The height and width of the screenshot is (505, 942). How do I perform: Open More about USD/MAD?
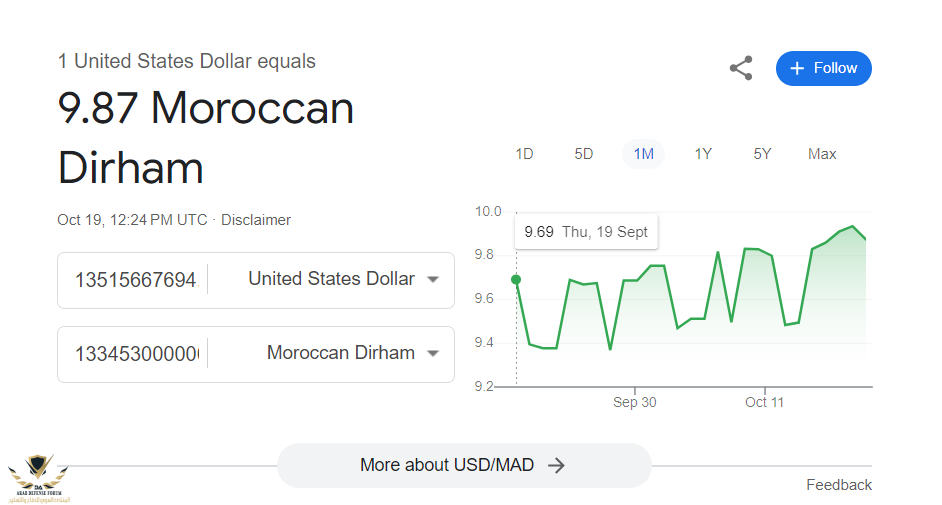(463, 465)
